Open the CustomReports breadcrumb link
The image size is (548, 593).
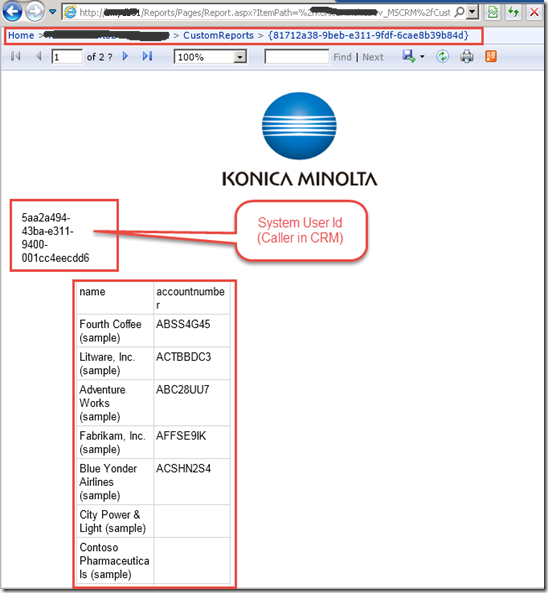click(x=218, y=36)
